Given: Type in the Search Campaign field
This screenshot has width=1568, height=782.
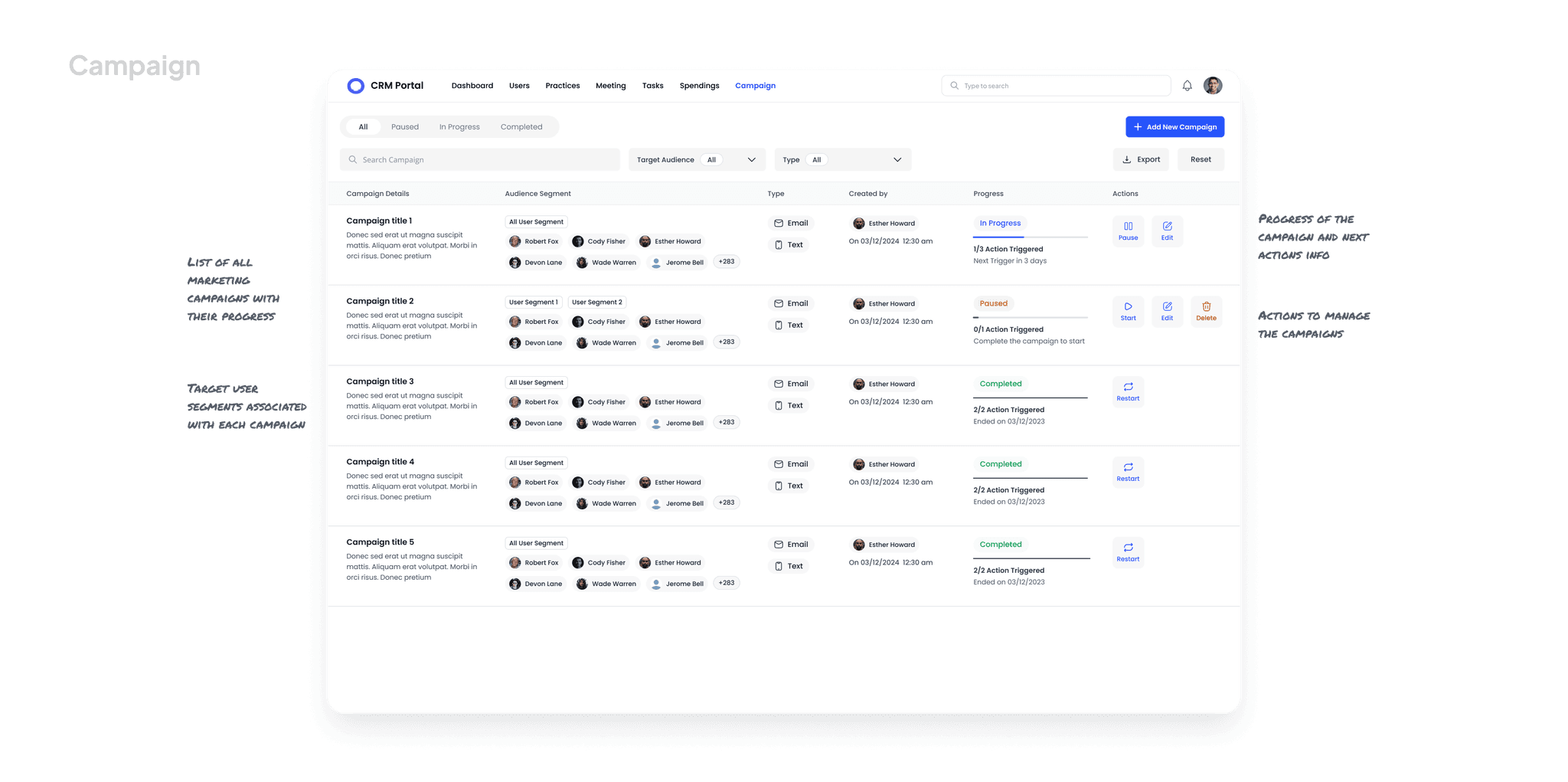Looking at the screenshot, I should click(480, 159).
